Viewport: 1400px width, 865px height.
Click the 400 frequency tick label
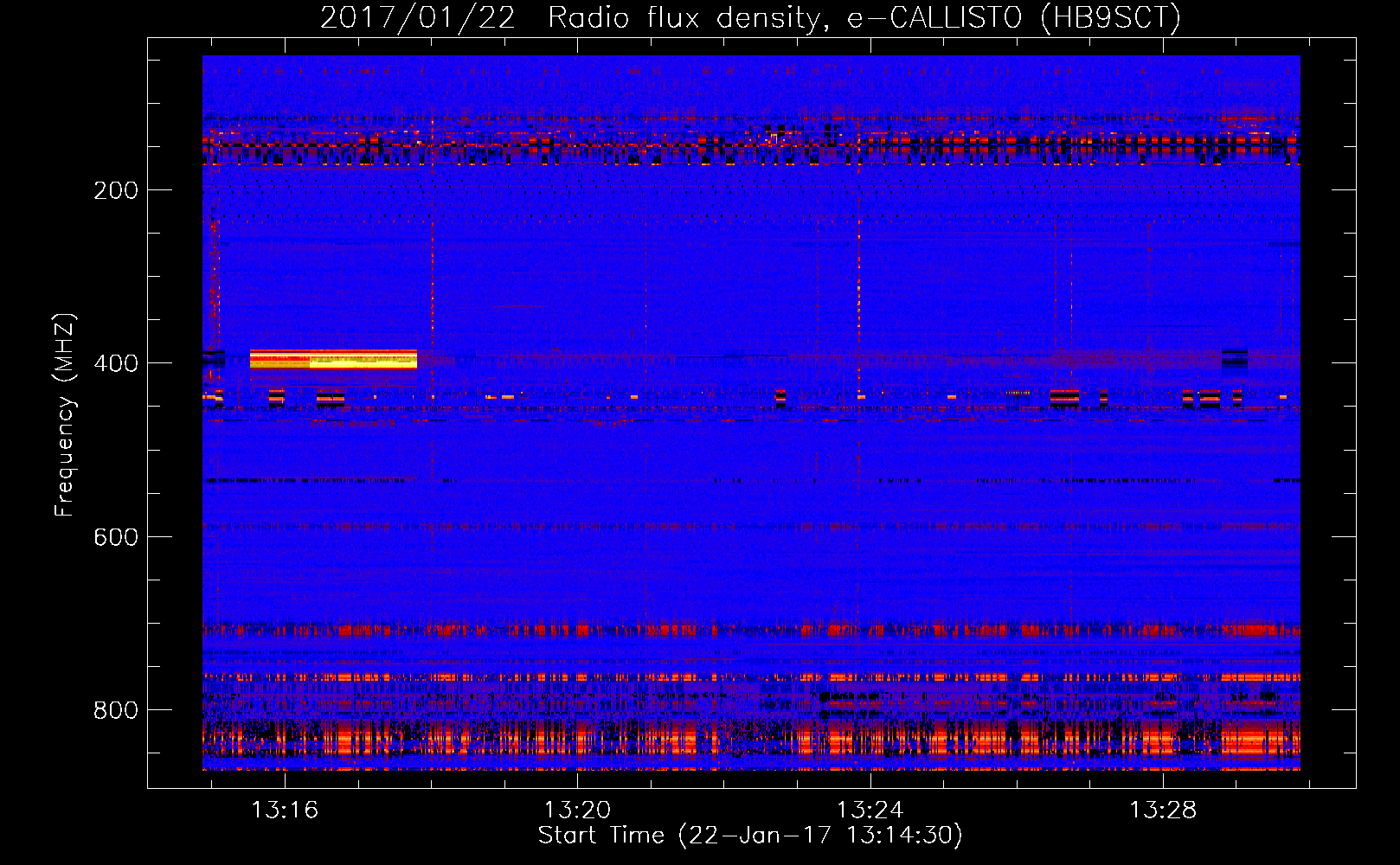(x=116, y=363)
